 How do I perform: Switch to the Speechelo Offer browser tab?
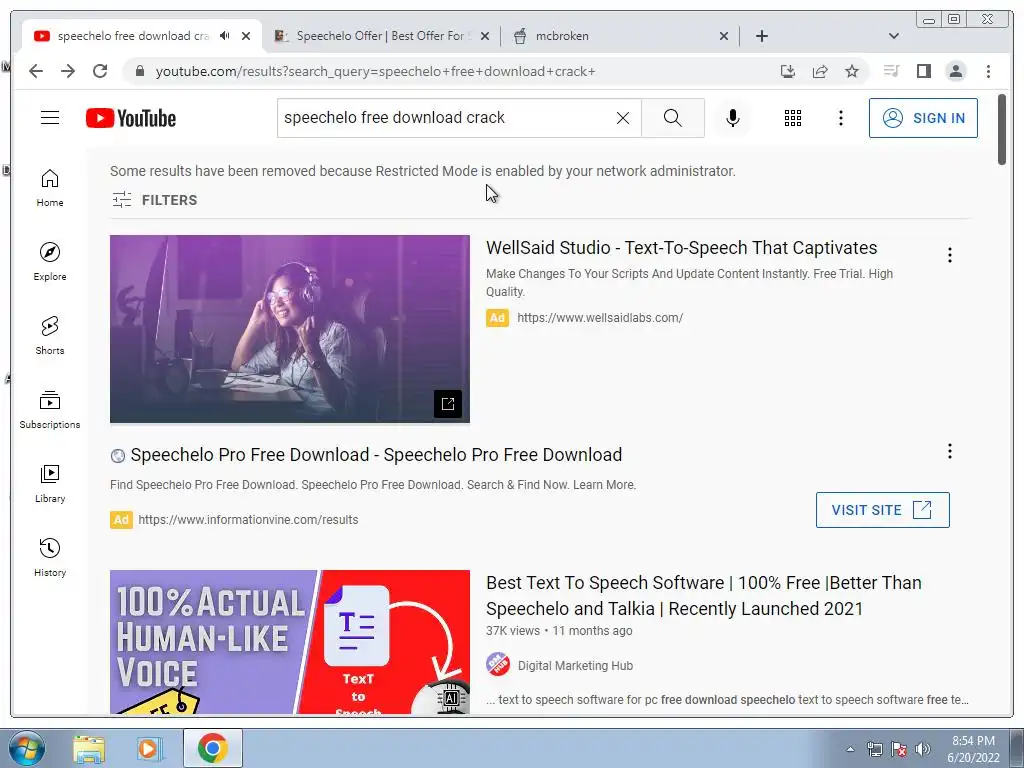pyautogui.click(x=381, y=36)
